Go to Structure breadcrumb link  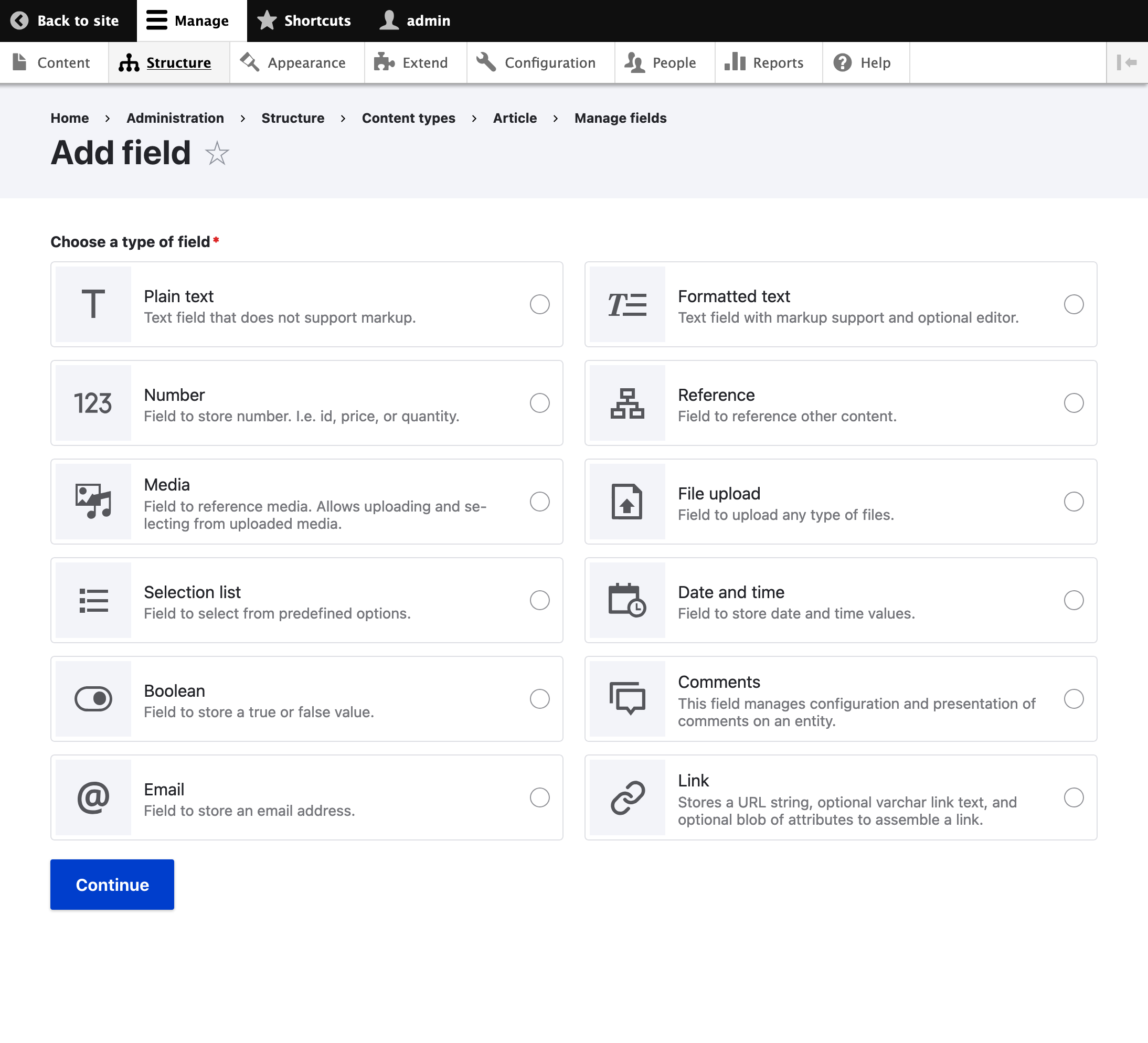[x=293, y=118]
